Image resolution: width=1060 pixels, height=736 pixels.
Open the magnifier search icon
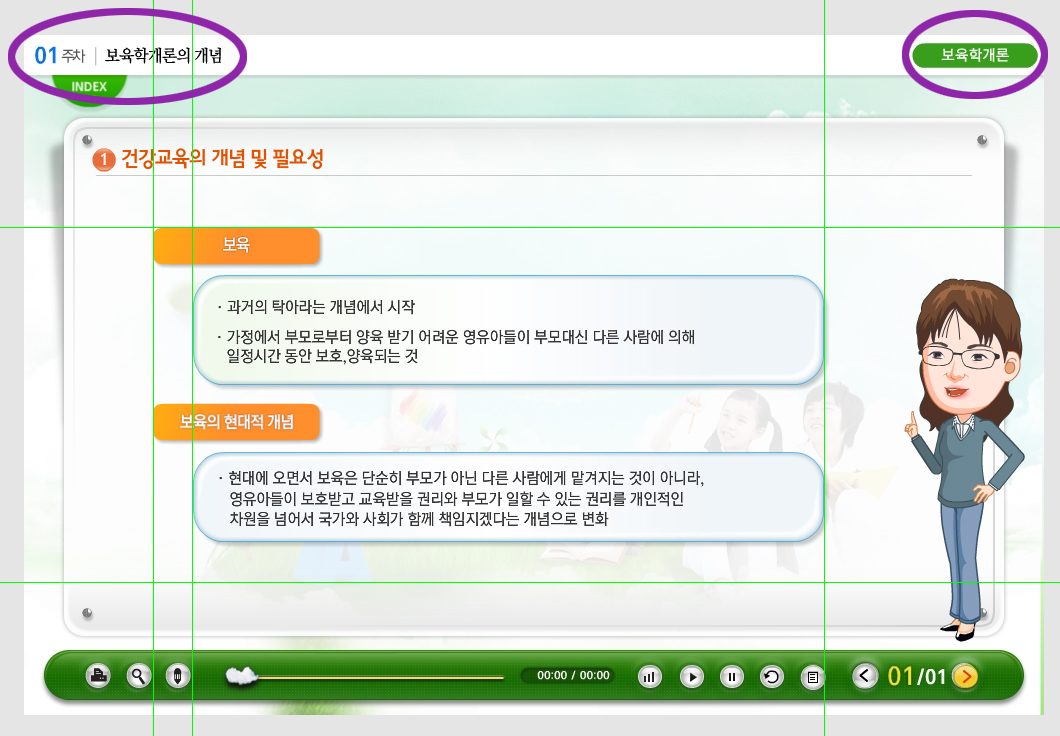pyautogui.click(x=138, y=675)
